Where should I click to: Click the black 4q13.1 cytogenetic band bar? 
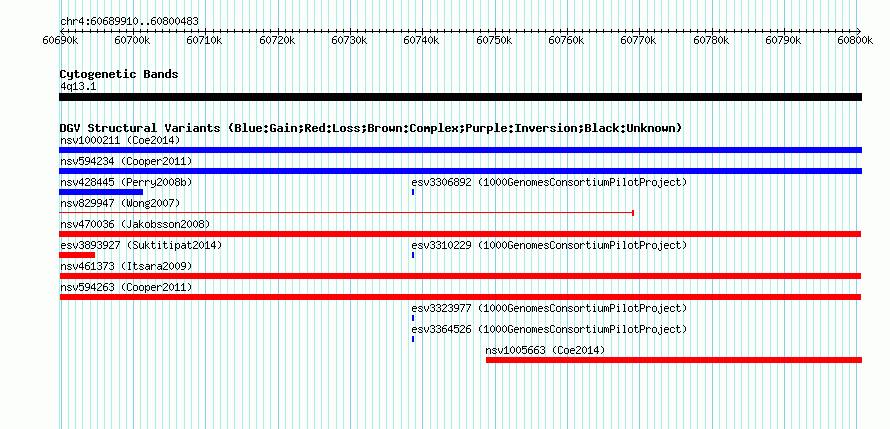click(460, 97)
